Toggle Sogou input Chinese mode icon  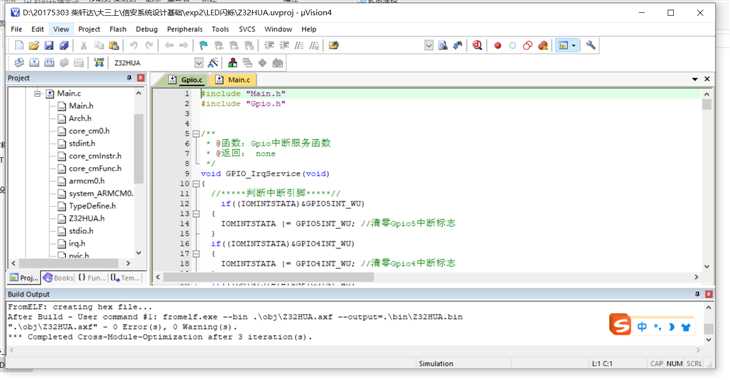tap(642, 326)
